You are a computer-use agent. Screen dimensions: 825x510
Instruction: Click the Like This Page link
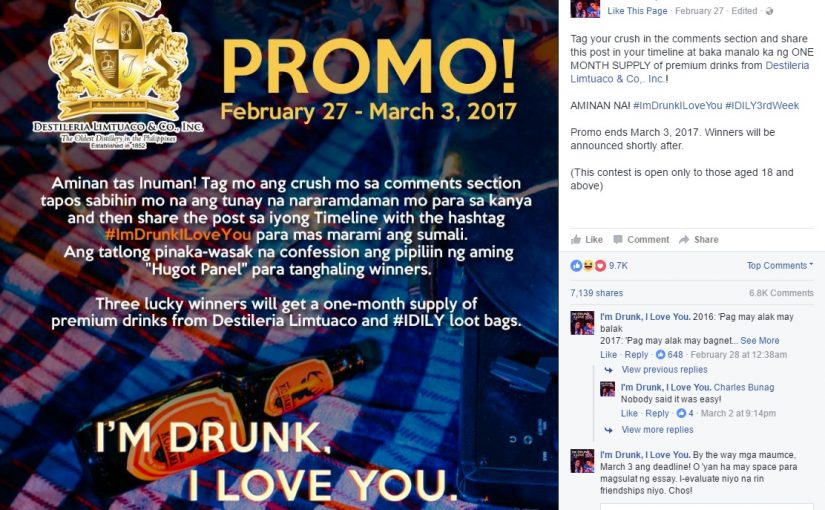tap(637, 11)
